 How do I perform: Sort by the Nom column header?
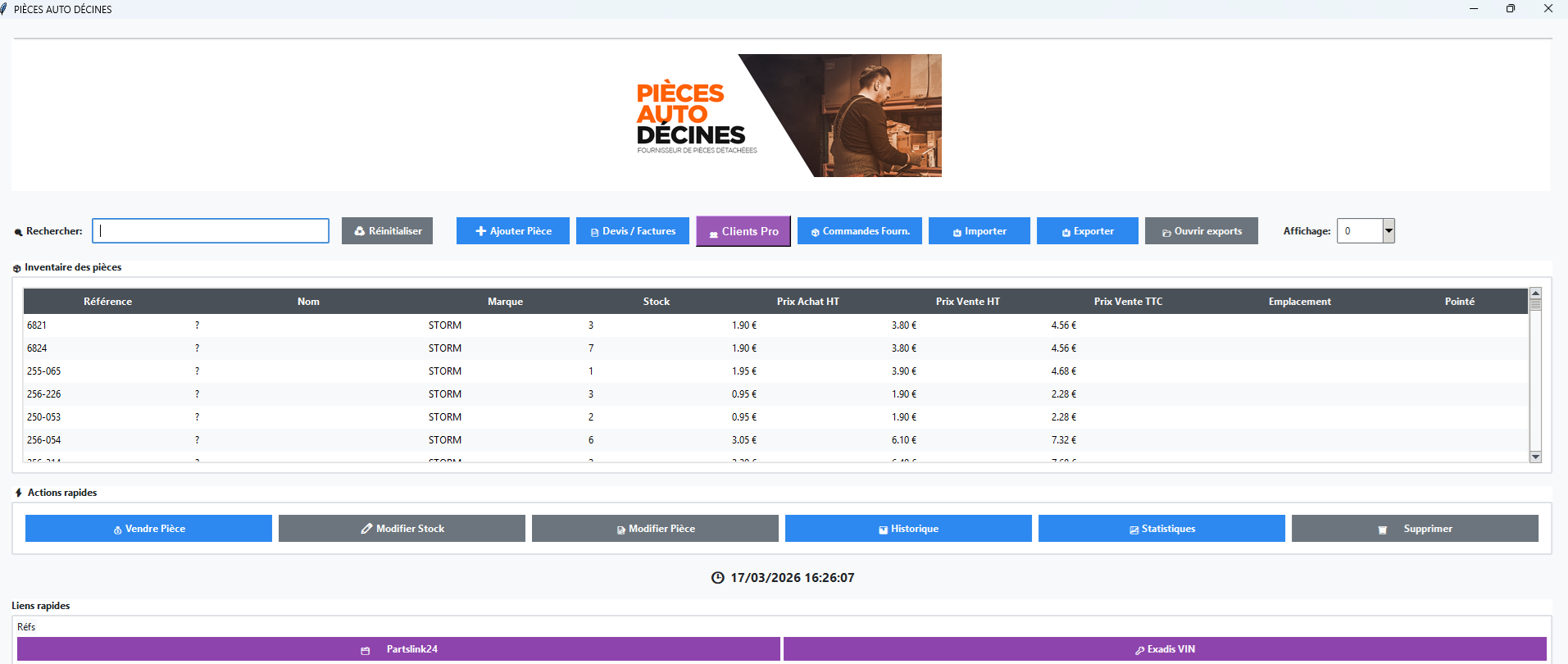point(308,302)
